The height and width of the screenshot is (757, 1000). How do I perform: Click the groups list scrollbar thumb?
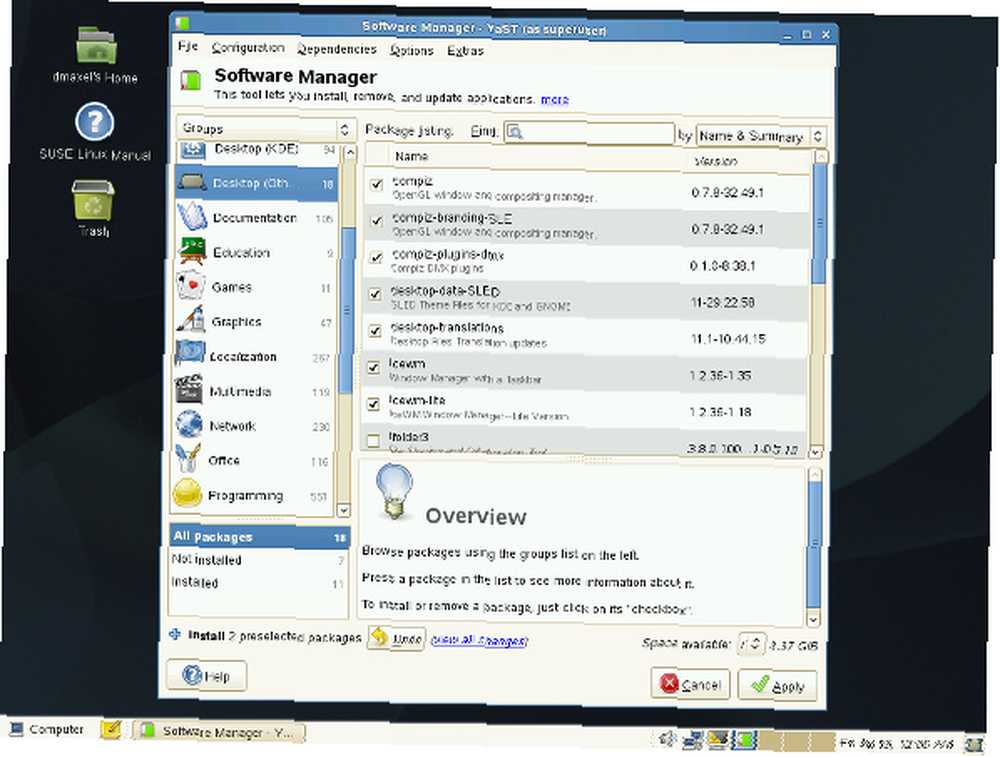347,311
